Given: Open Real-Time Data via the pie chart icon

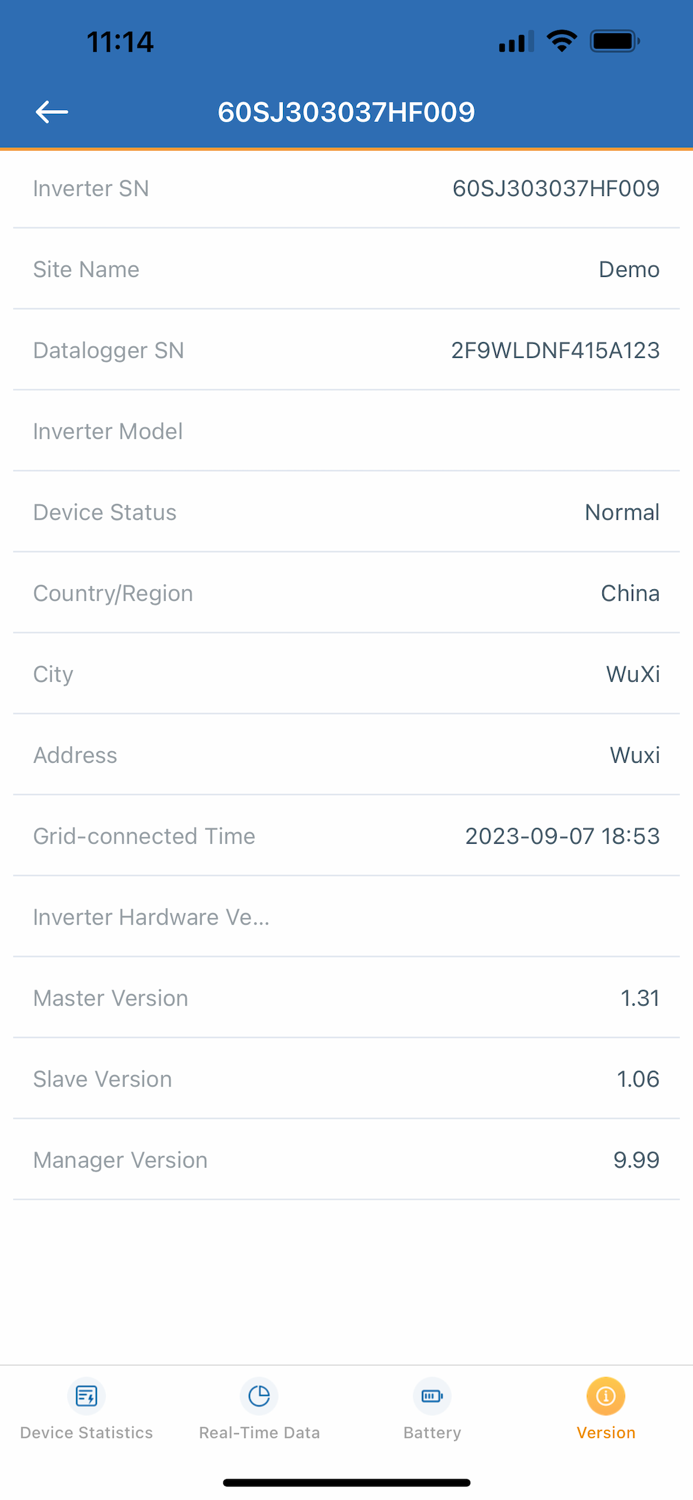Looking at the screenshot, I should coord(259,1395).
